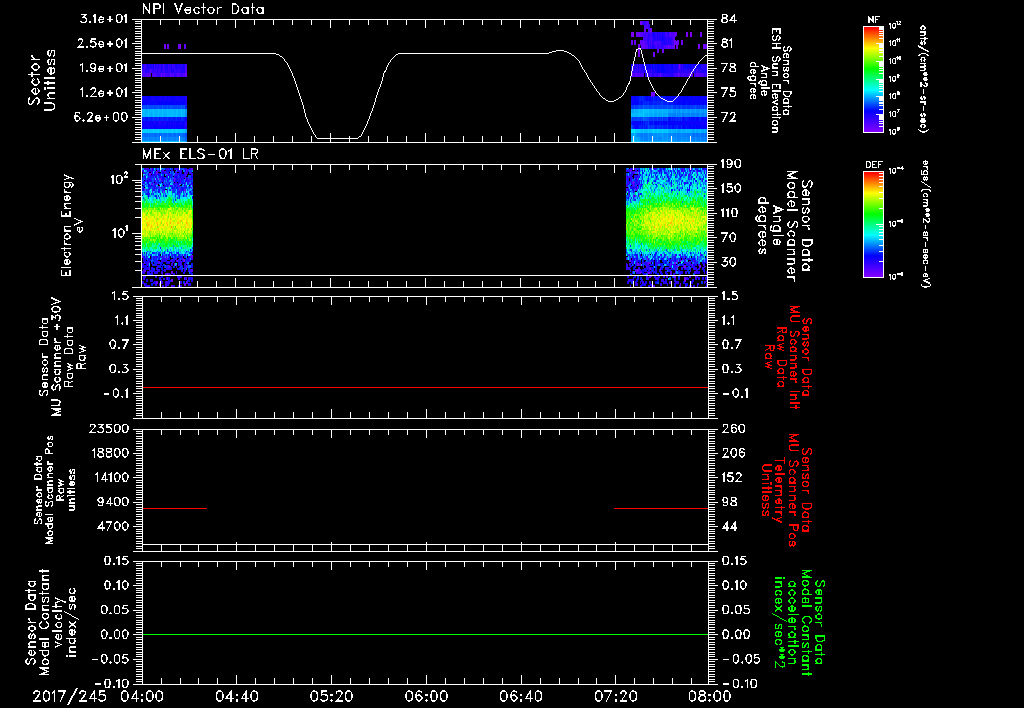Click the 110 scanner angle tick

tap(731, 213)
